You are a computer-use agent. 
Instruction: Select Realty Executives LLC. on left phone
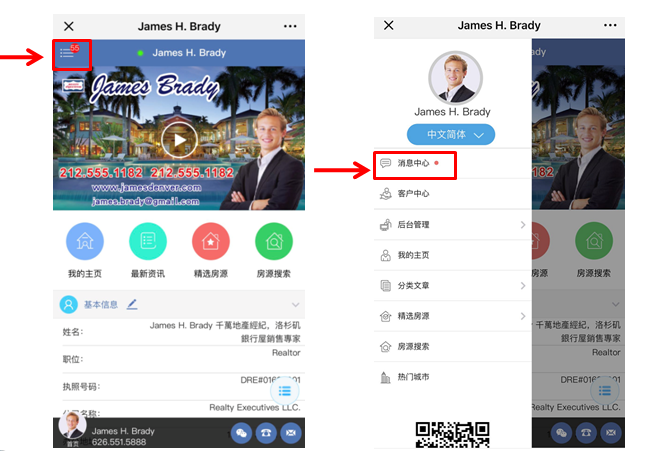(x=255, y=407)
